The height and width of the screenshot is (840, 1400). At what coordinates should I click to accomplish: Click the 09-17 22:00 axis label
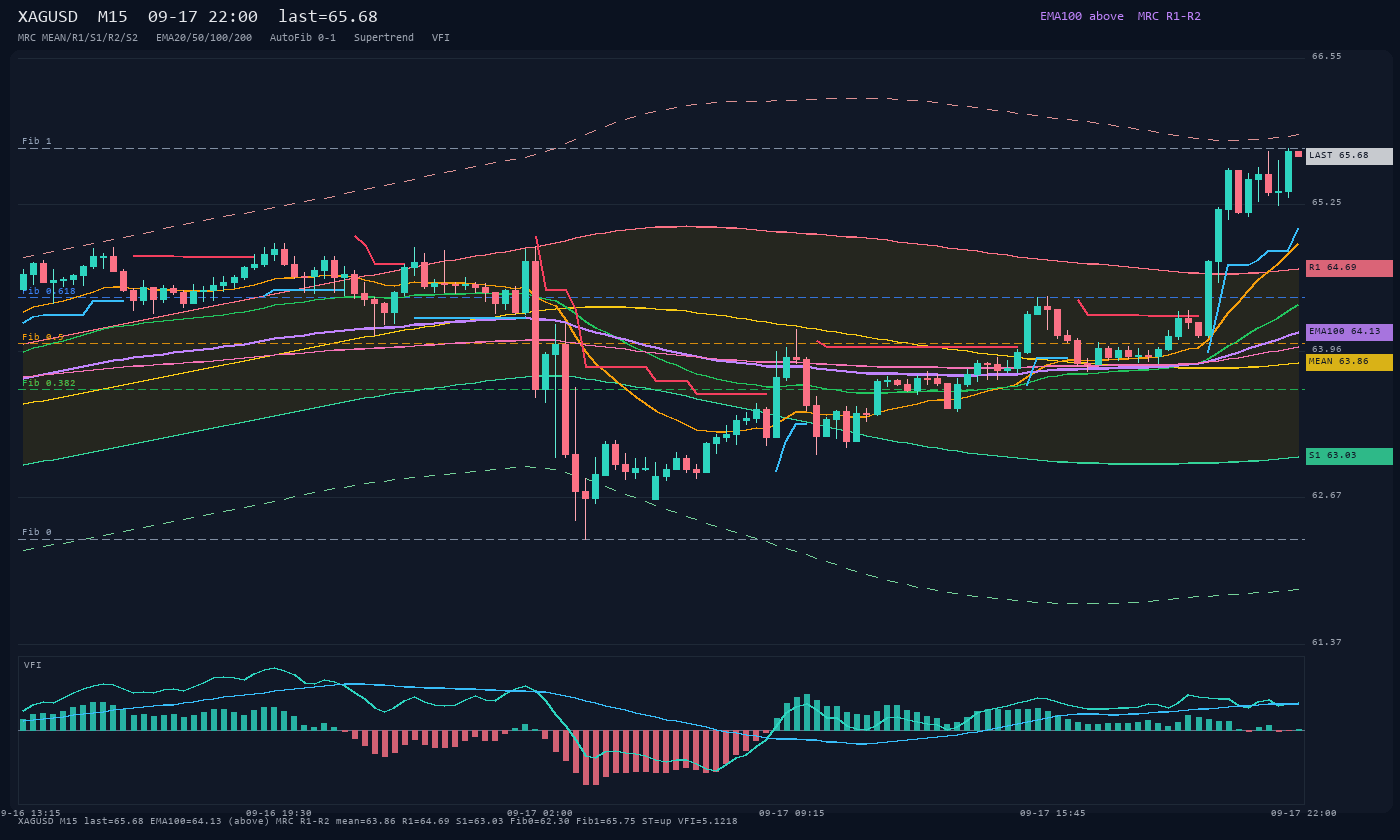1304,814
